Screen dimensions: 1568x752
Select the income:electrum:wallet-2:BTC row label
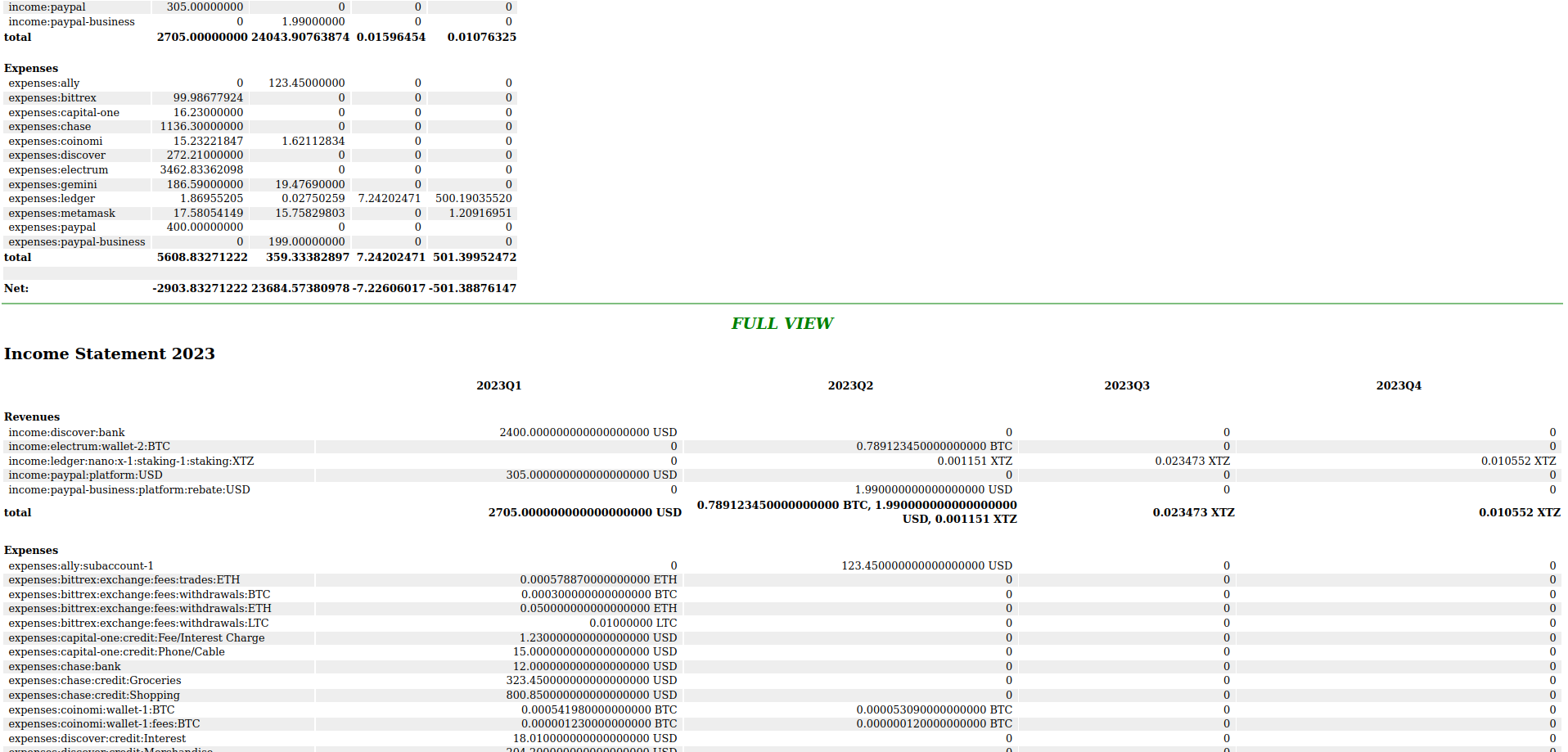tap(89, 447)
